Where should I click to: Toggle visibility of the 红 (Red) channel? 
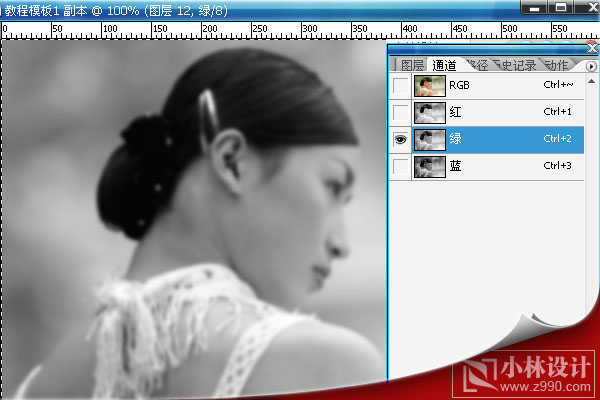click(401, 113)
